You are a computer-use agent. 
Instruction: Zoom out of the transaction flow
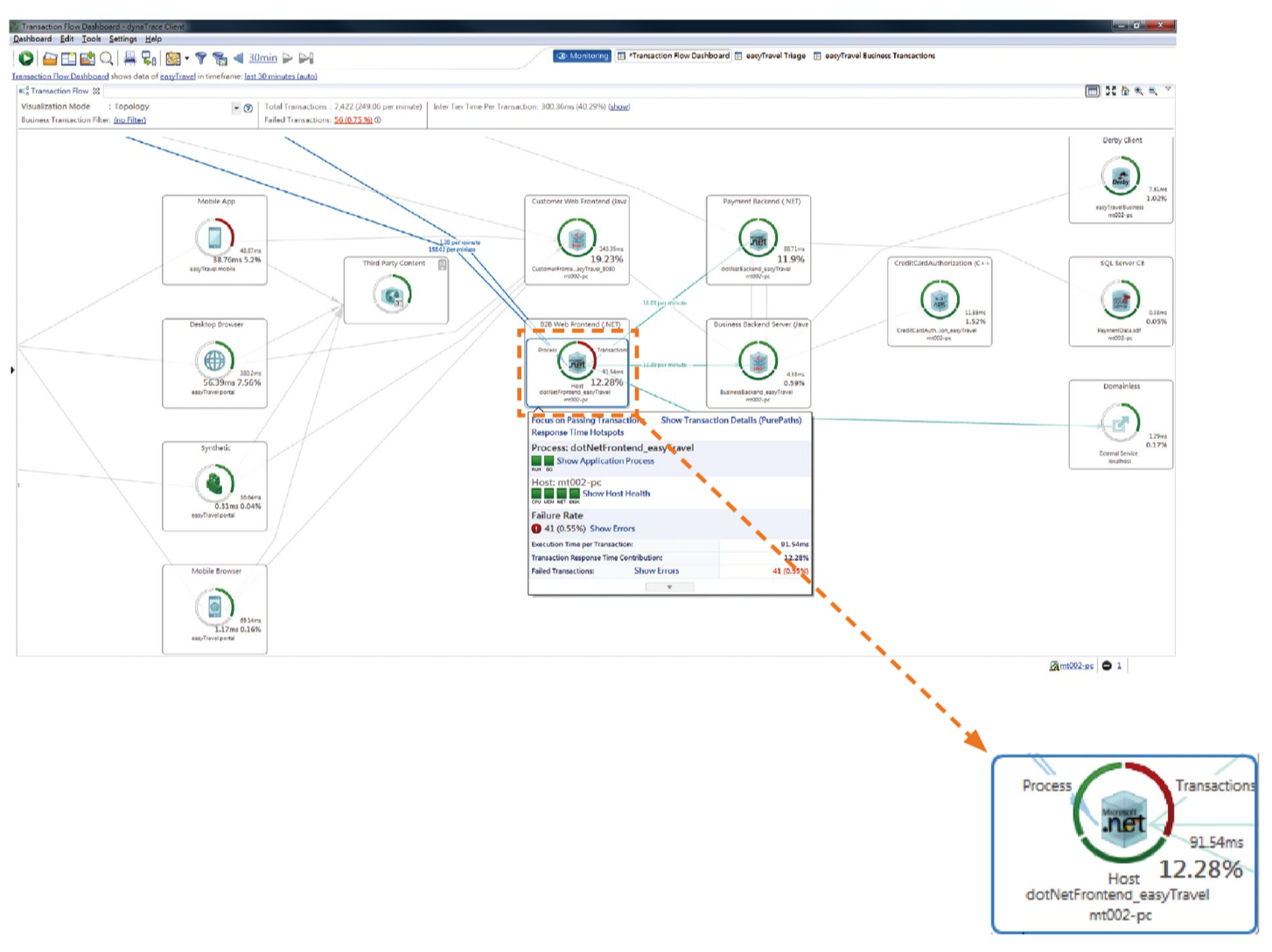tap(1153, 91)
